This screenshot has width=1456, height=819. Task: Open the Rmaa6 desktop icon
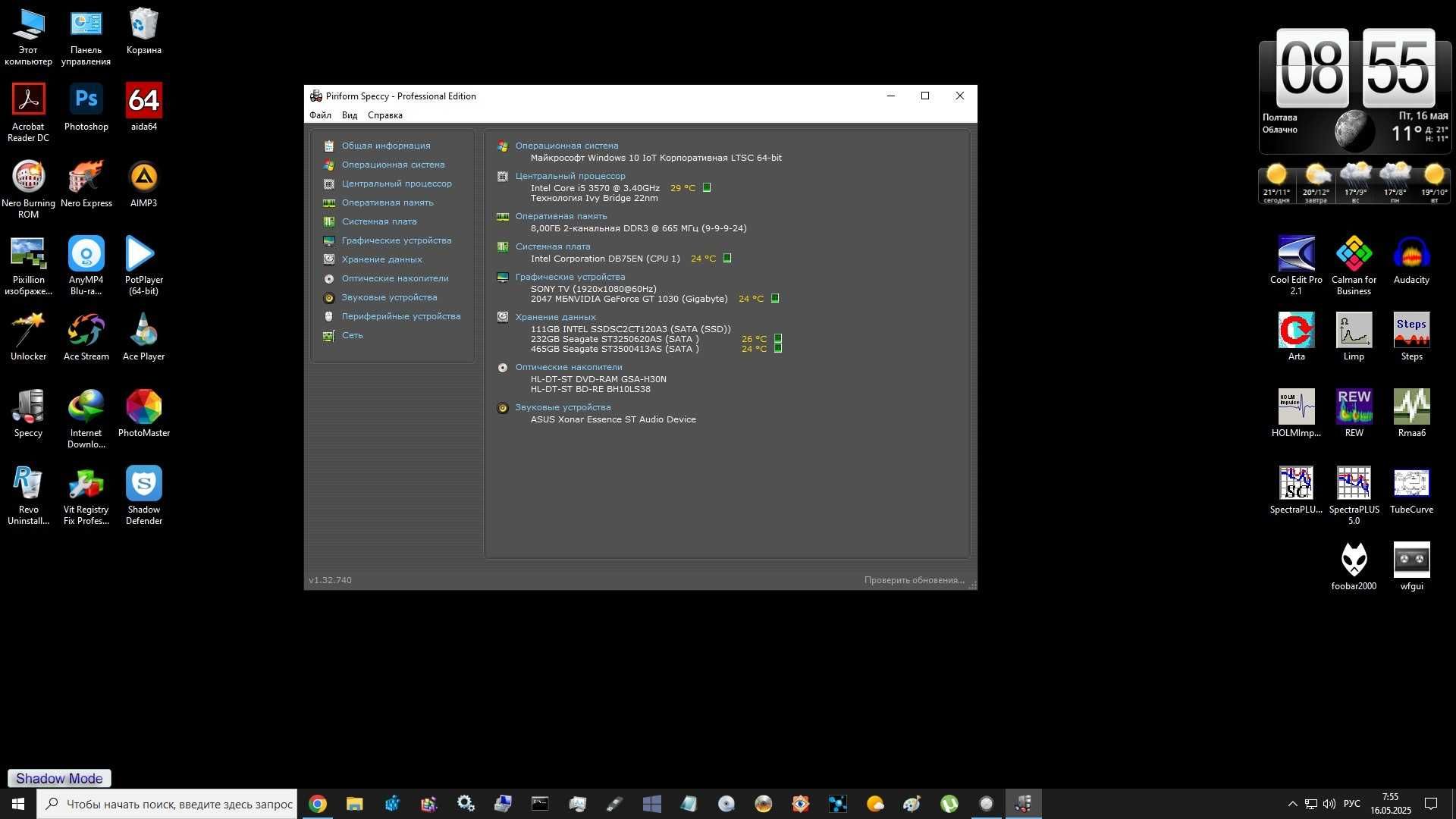[x=1411, y=414]
